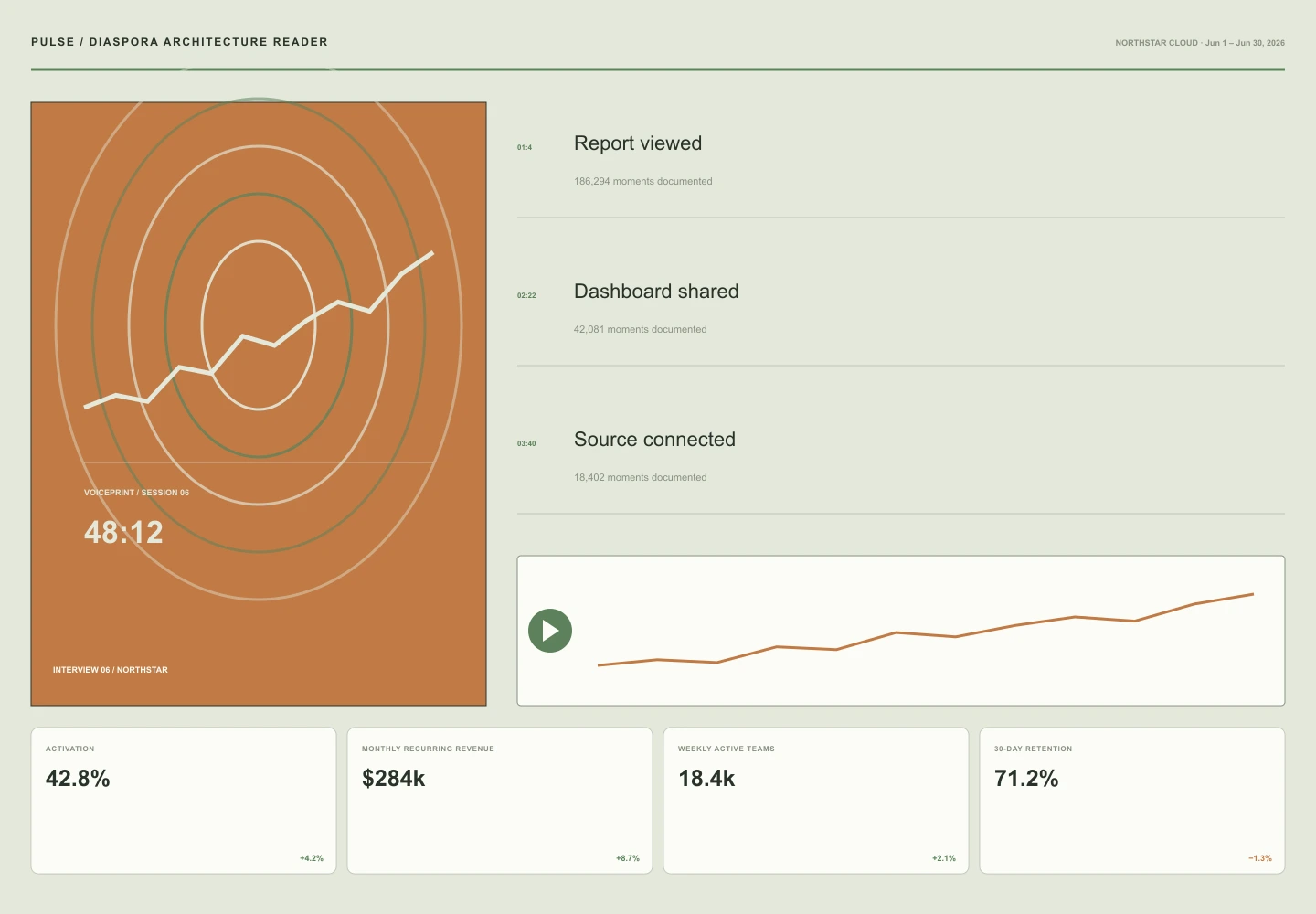1316x914 pixels.
Task: Click the "VOICEPRINT / SESSION 06" label
Action: point(136,493)
